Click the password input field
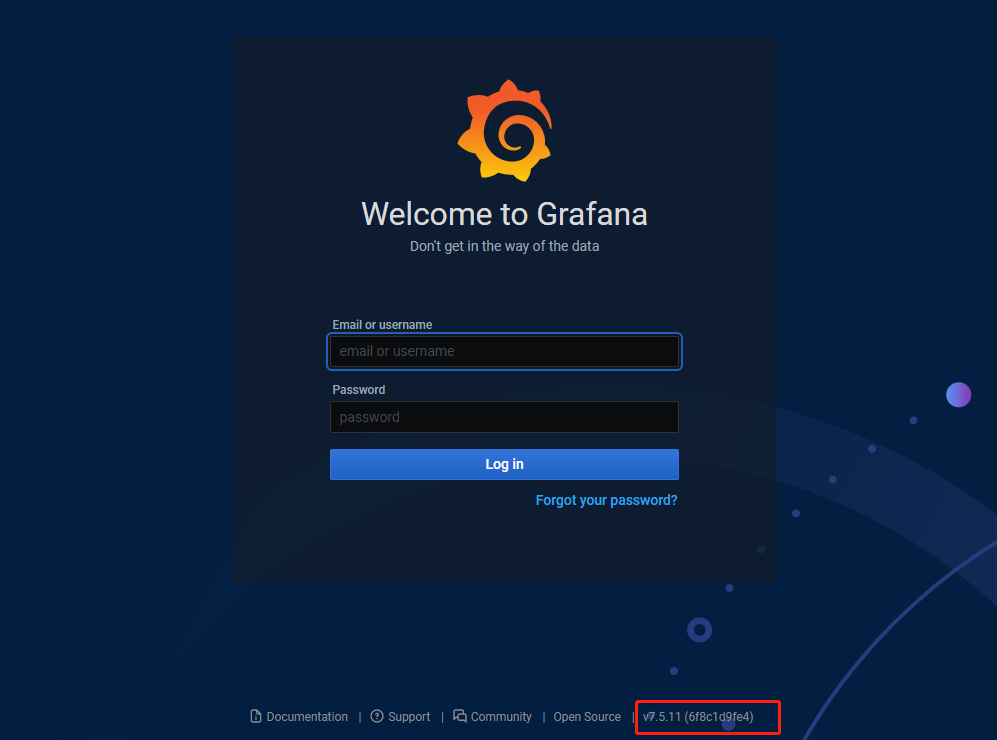 point(504,417)
